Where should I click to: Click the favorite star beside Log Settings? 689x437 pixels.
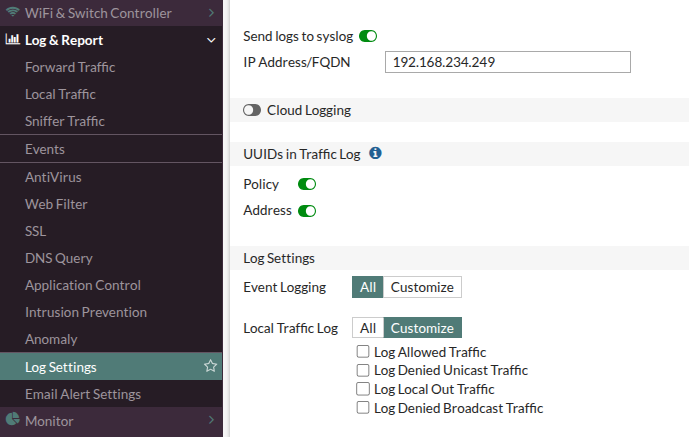[x=210, y=367]
